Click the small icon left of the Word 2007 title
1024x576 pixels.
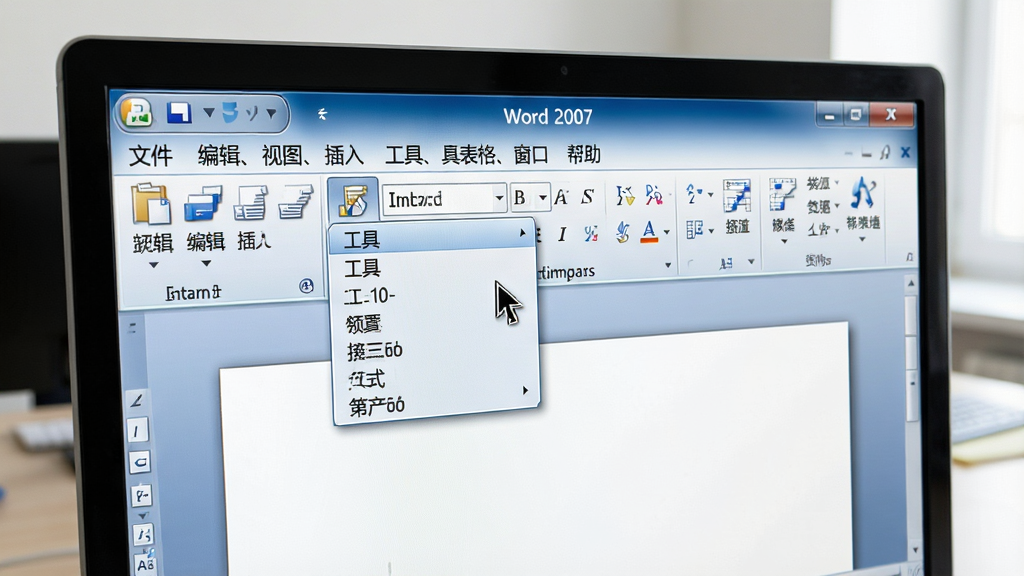322,114
